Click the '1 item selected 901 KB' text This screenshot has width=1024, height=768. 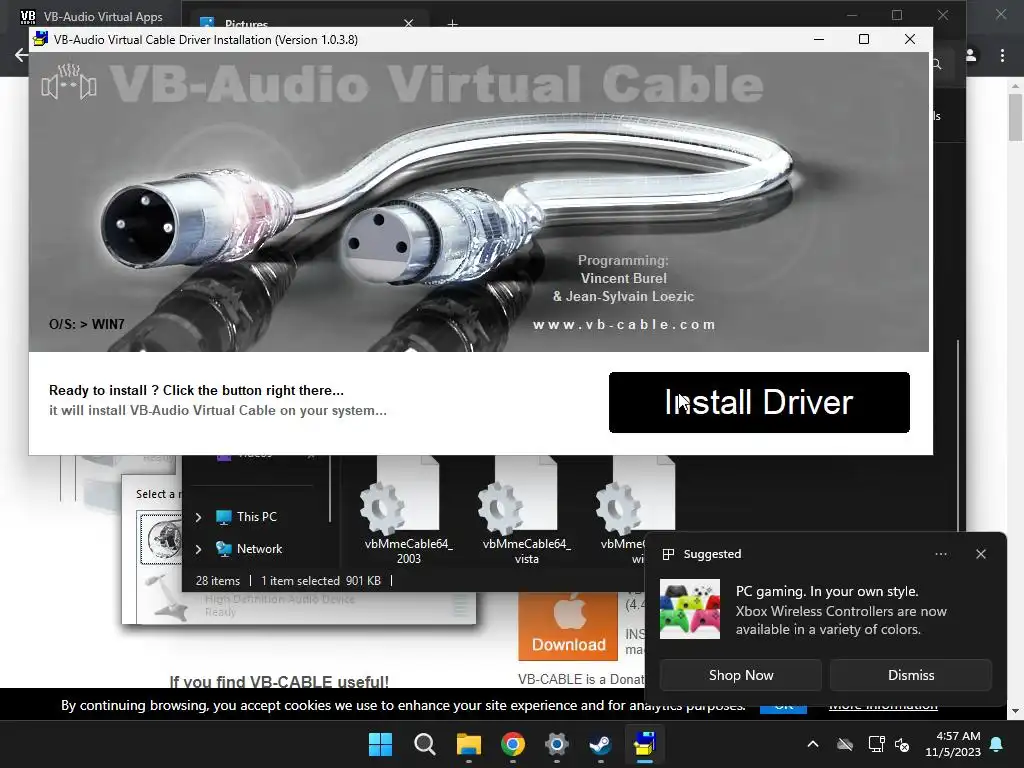pos(321,581)
